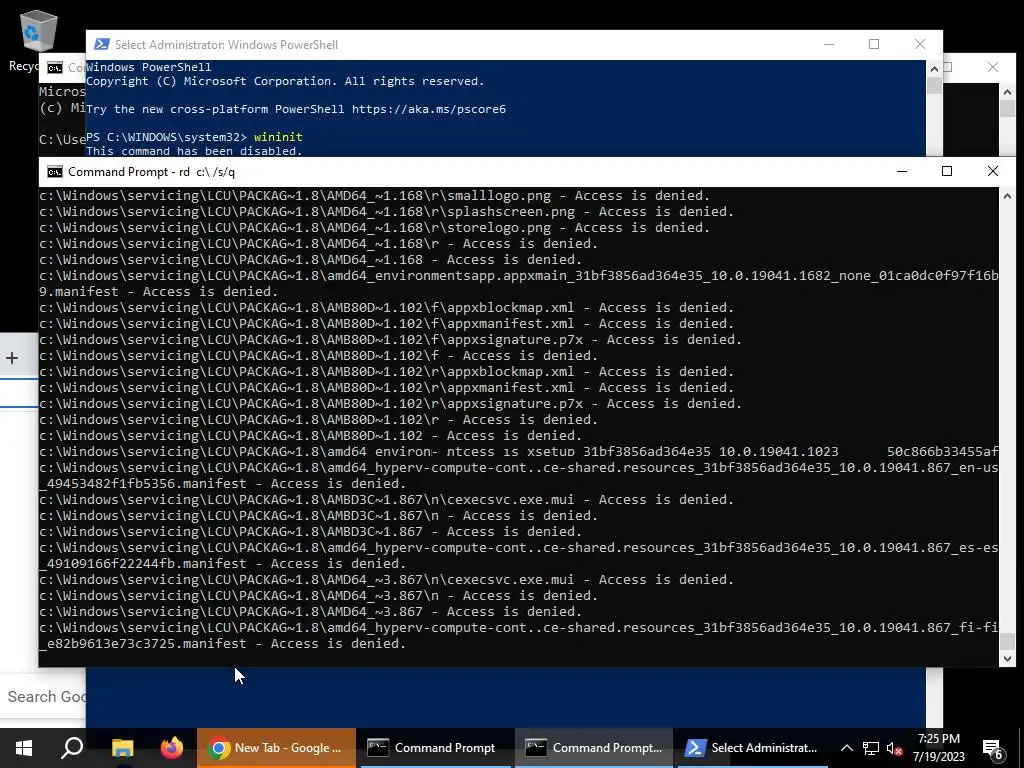Open taskbar Search magnifier
1024x768 pixels.
pos(72,748)
